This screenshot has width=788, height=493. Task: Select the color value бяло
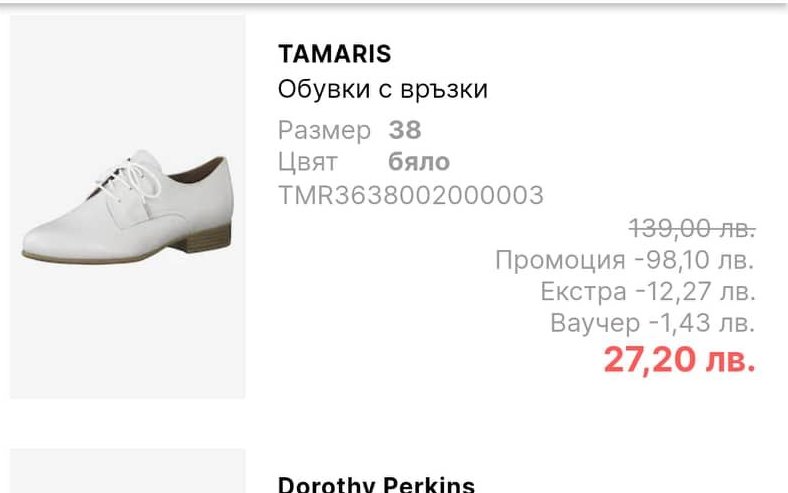(419, 162)
